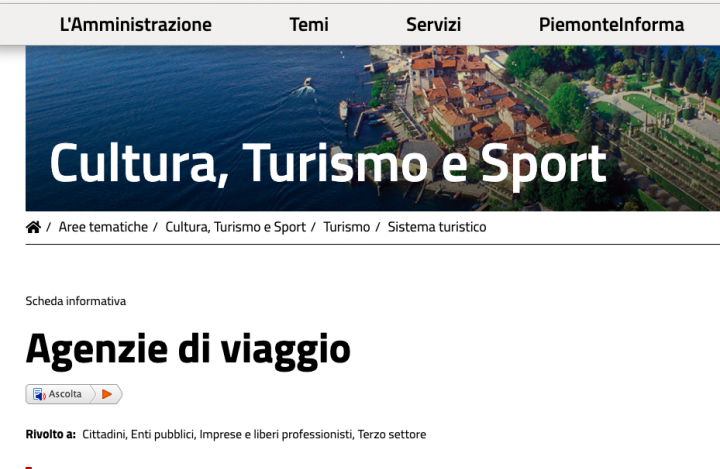Image resolution: width=720 pixels, height=469 pixels.
Task: Open the Servizi menu item
Action: (x=433, y=25)
